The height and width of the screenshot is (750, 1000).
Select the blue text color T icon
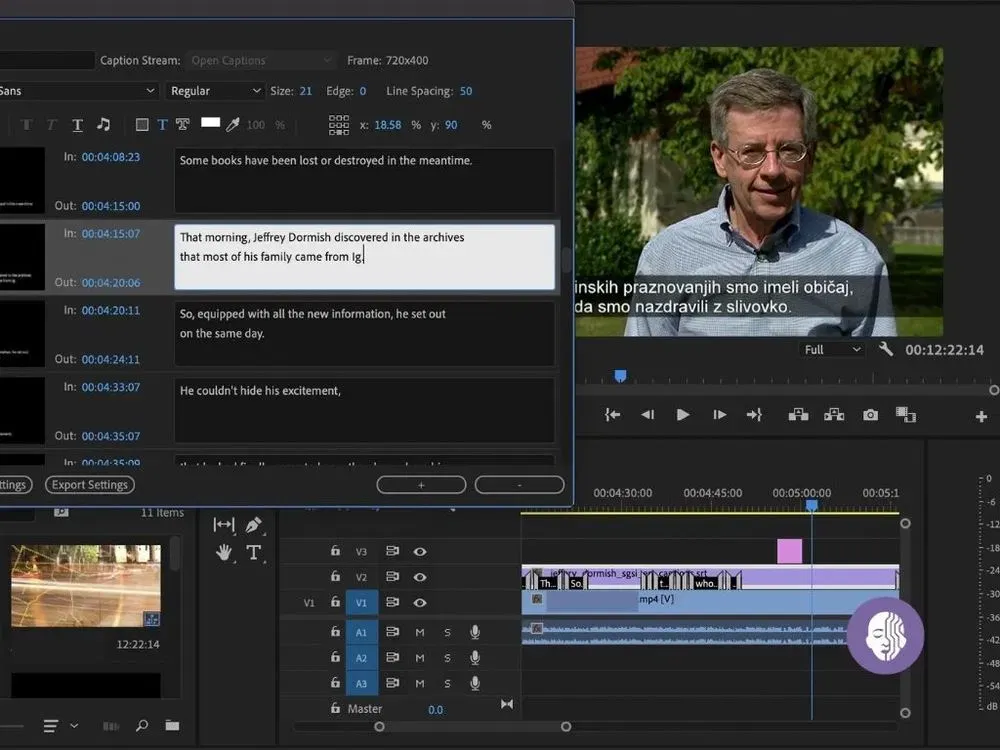163,125
